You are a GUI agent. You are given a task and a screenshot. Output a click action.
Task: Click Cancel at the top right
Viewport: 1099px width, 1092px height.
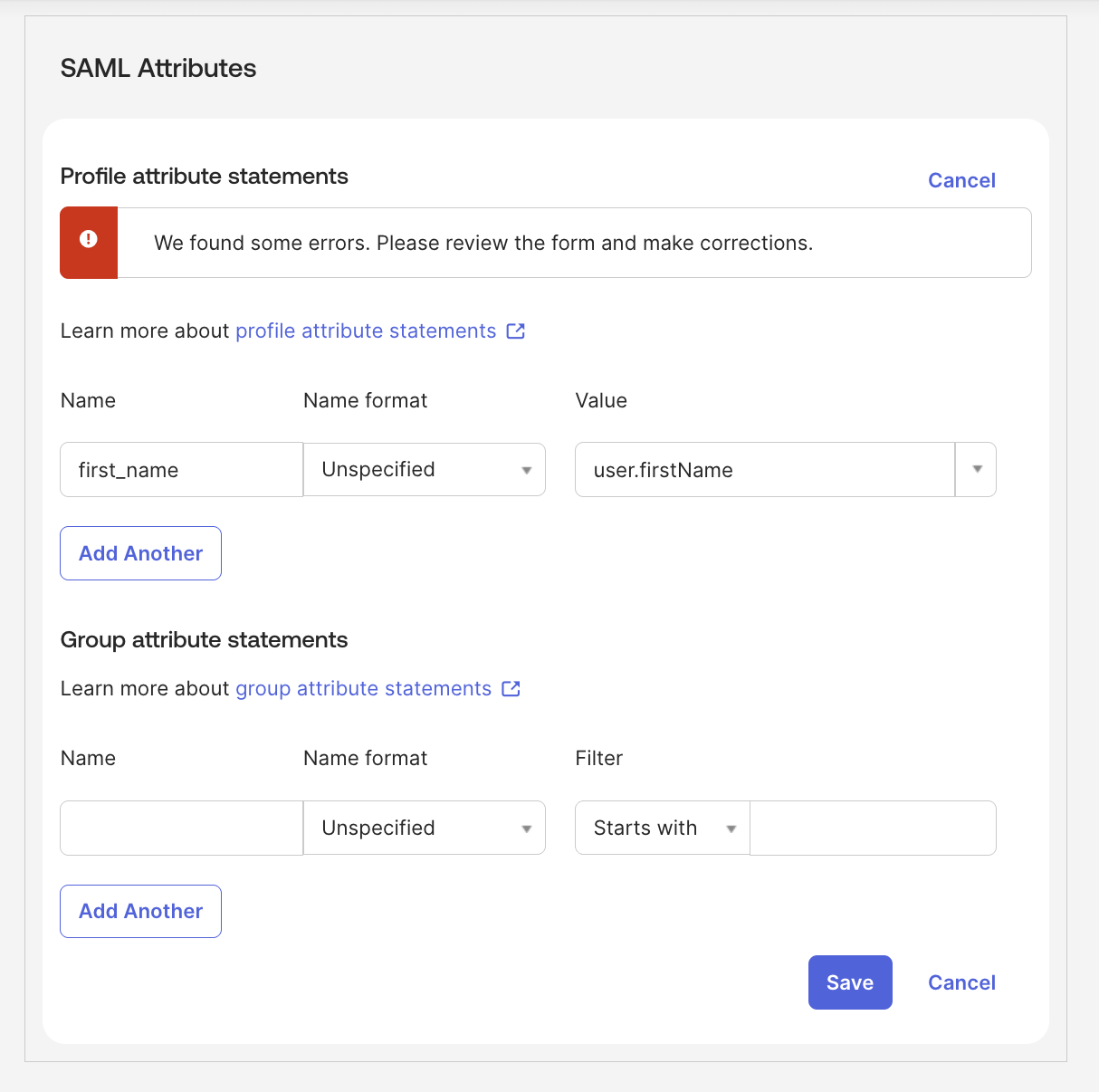click(x=960, y=180)
